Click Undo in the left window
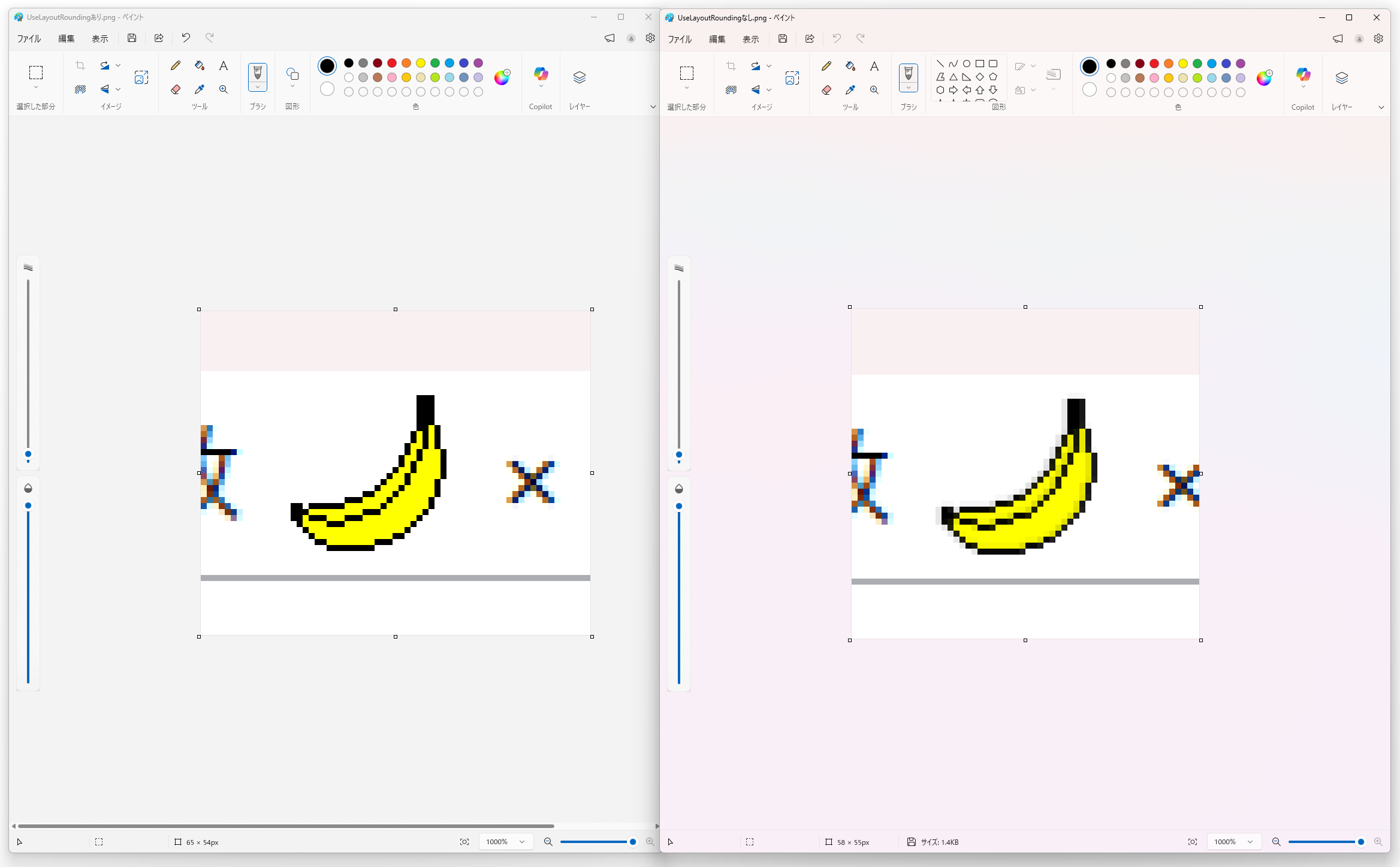Image resolution: width=1400 pixels, height=867 pixels. [x=186, y=38]
